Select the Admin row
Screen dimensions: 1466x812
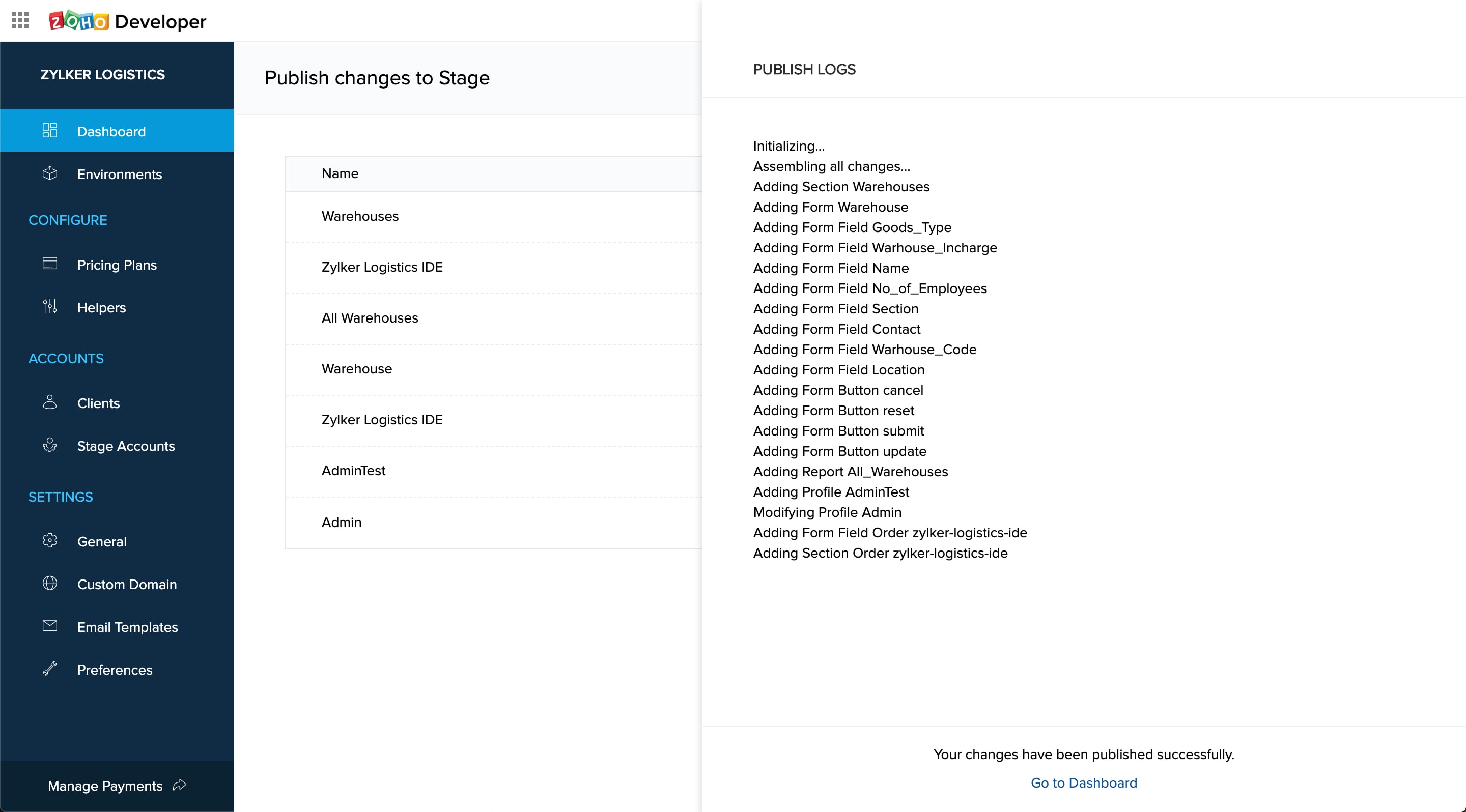[494, 522]
